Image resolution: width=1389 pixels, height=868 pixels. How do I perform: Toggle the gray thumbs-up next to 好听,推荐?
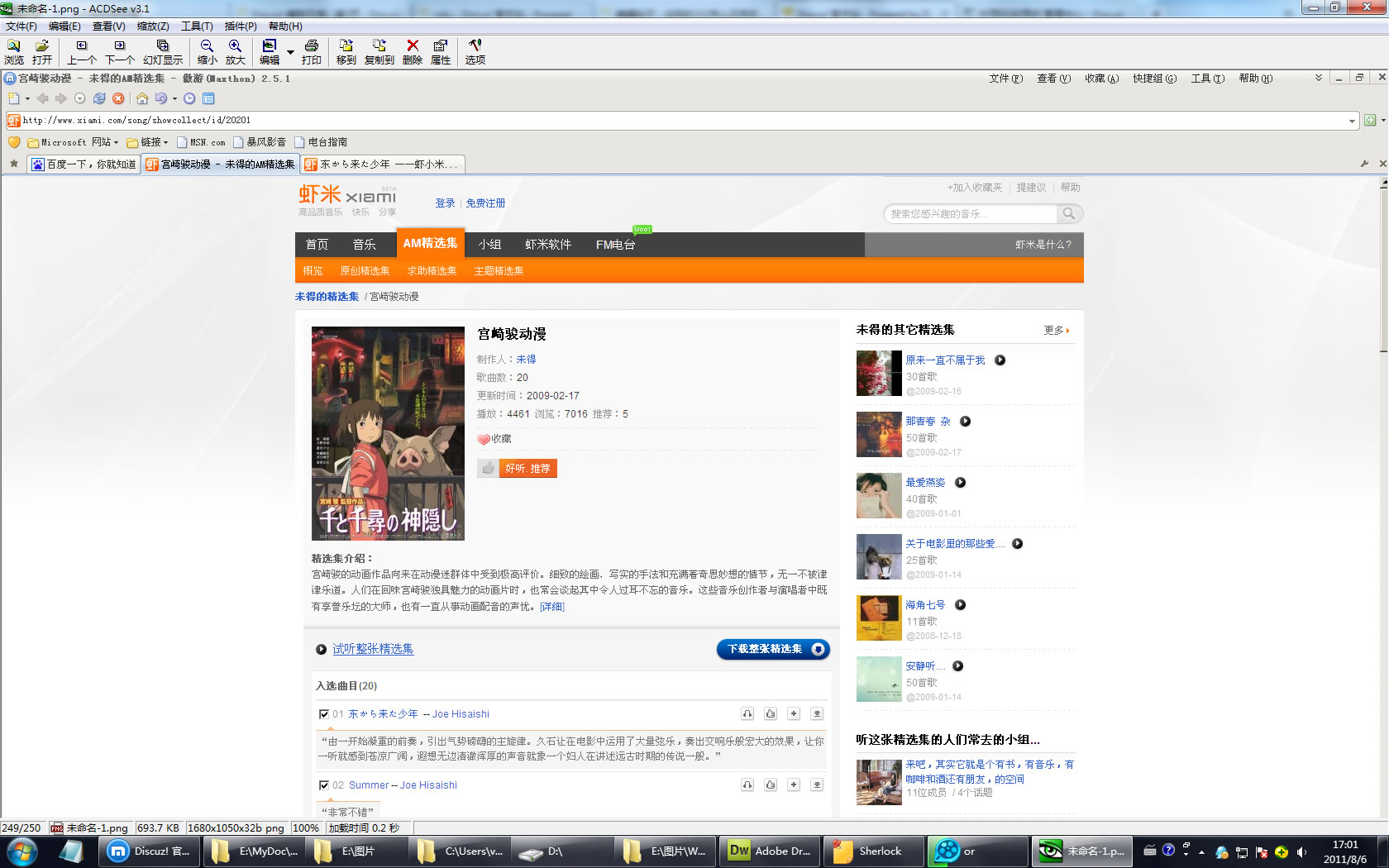coord(488,468)
